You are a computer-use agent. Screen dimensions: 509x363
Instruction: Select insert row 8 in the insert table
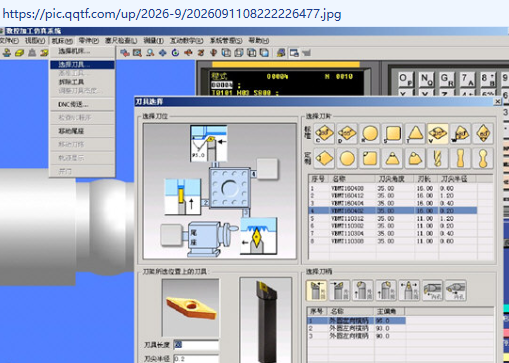tap(393, 241)
